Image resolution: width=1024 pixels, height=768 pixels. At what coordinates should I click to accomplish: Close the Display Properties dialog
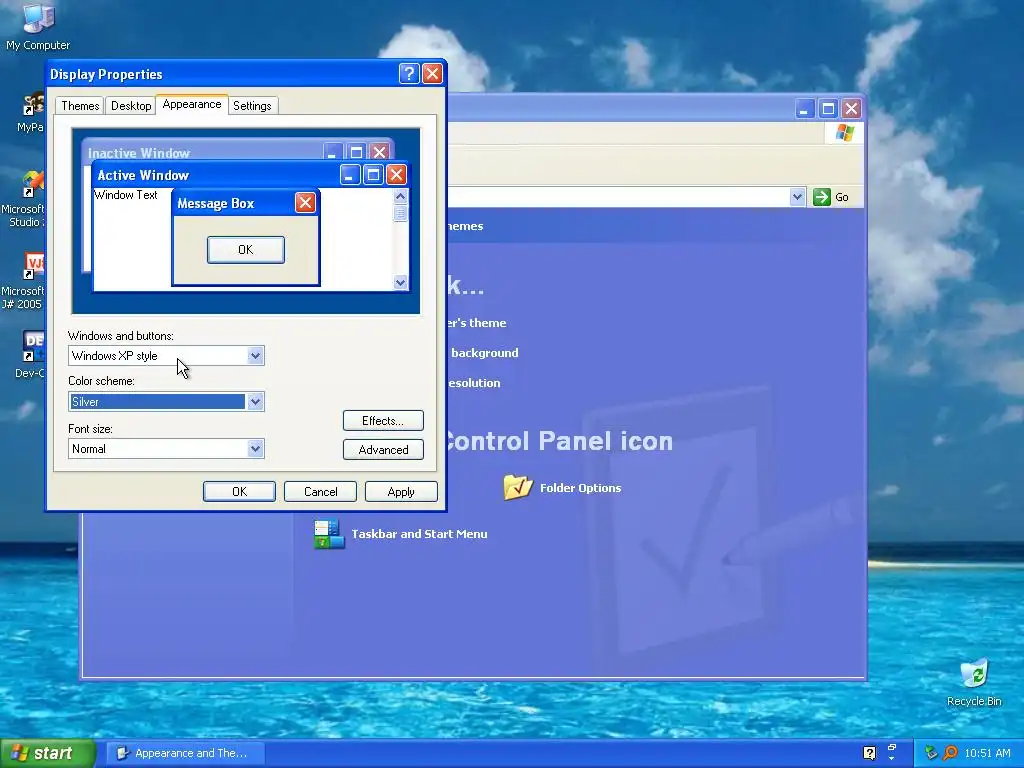click(x=432, y=73)
